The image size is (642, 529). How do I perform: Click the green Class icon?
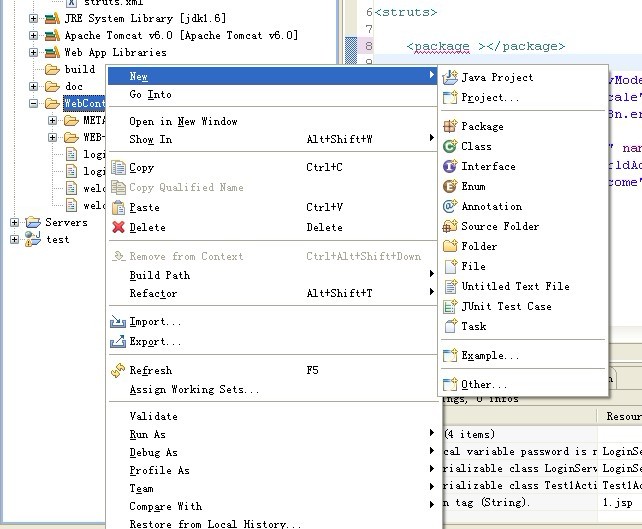[x=450, y=146]
